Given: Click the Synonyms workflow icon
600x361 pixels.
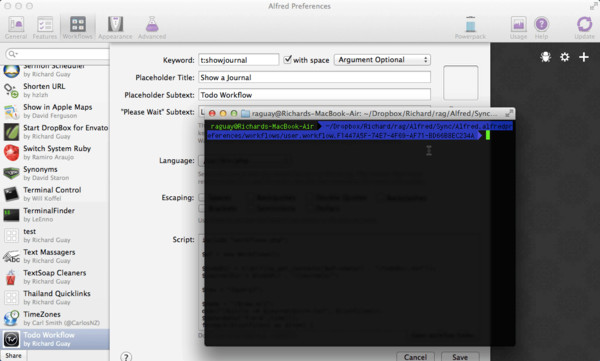Looking at the screenshot, I should (11, 173).
